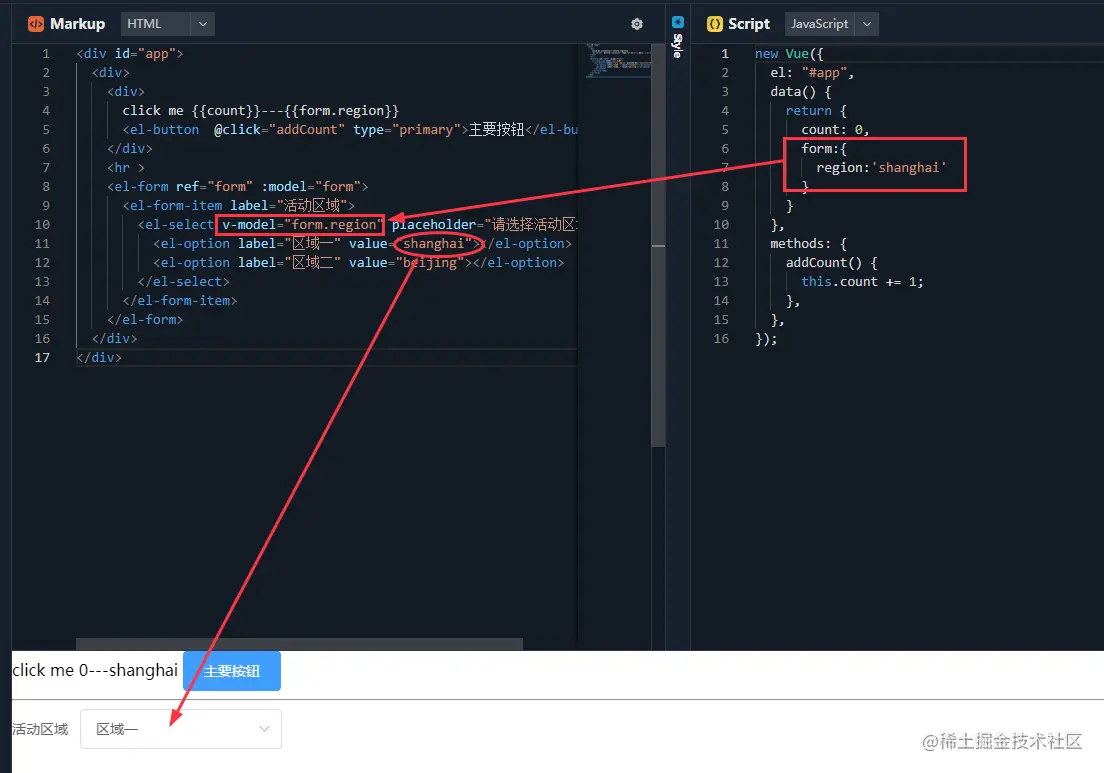Open the 活动区域 select showing 区域一
Viewport: 1104px width, 773px height.
(181, 729)
